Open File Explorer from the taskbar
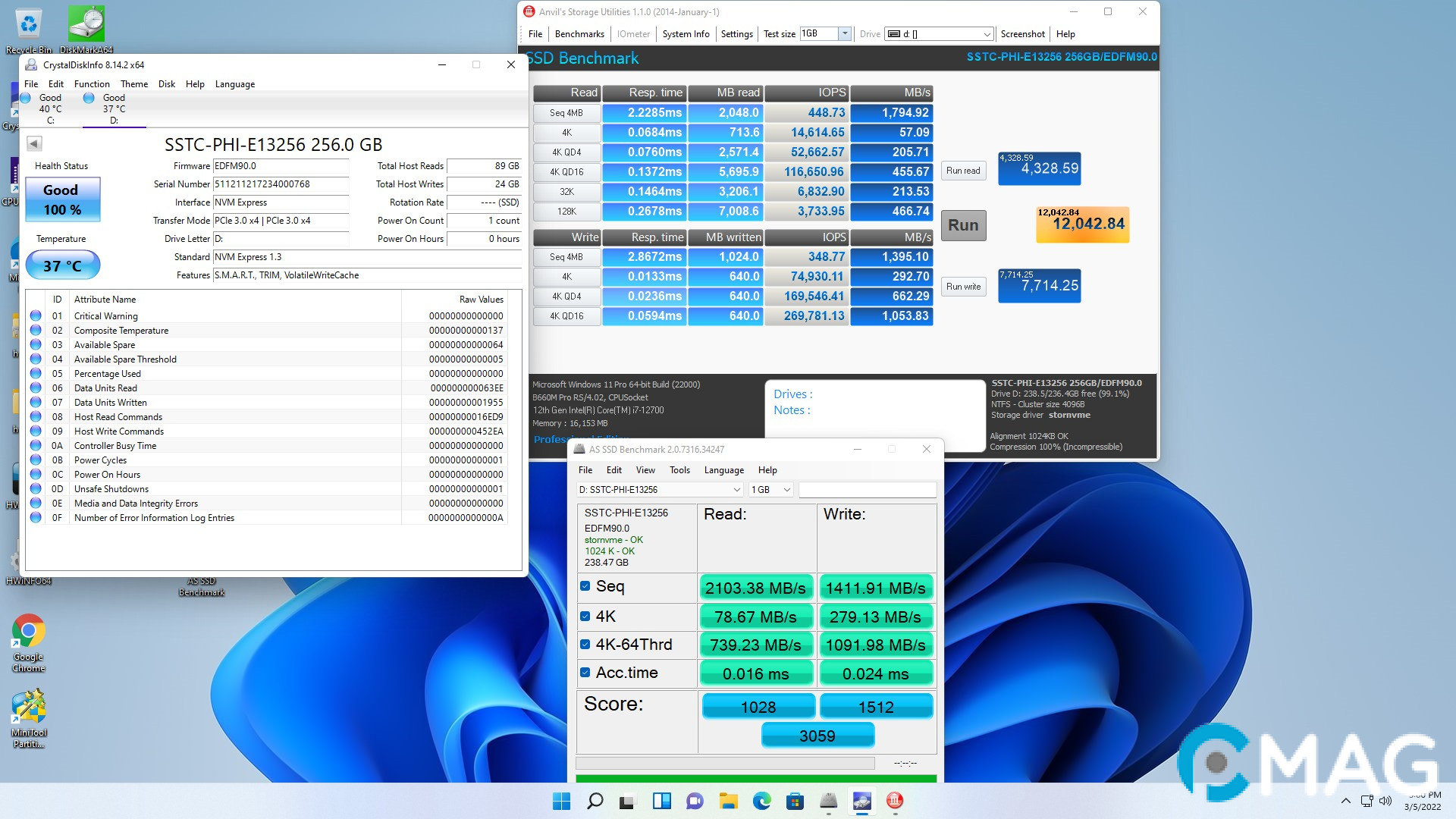1456x819 pixels. (x=728, y=801)
